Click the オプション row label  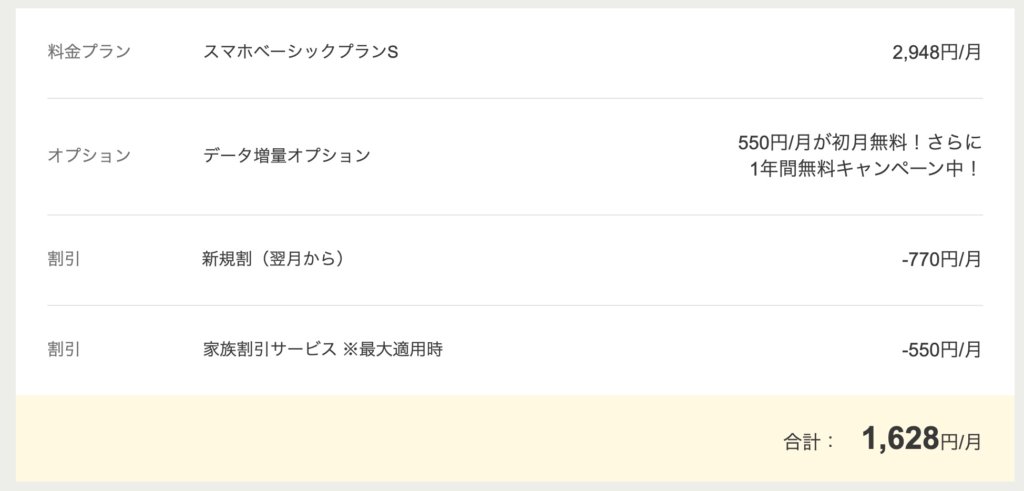tap(89, 155)
